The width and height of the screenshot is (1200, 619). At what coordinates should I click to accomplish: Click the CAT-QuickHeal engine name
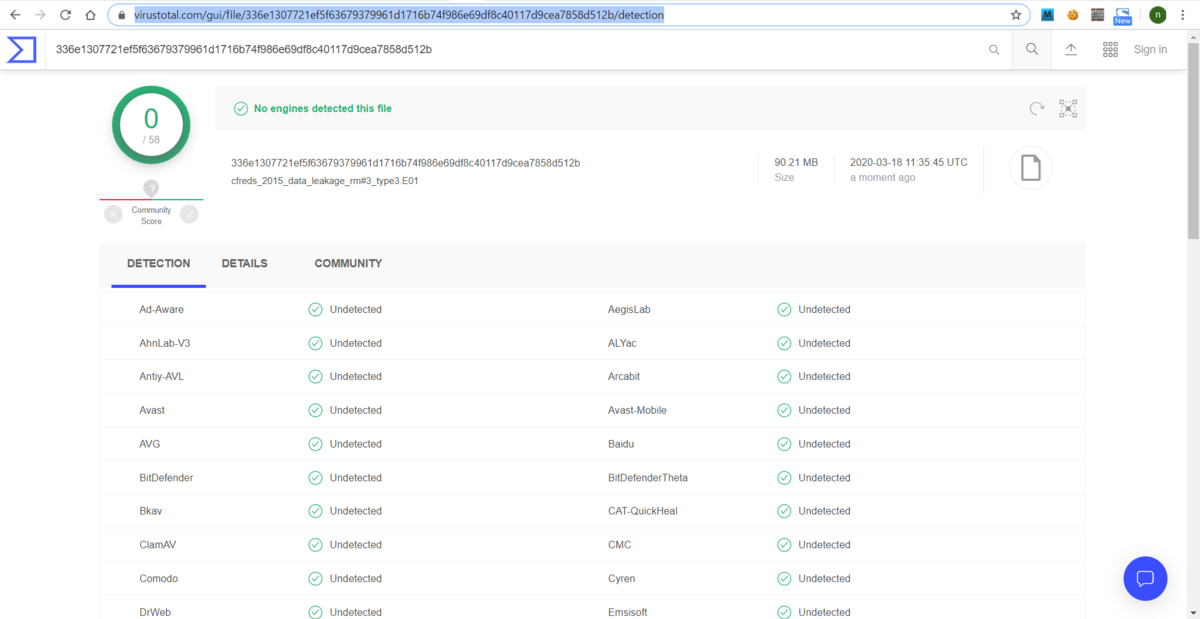pos(643,511)
